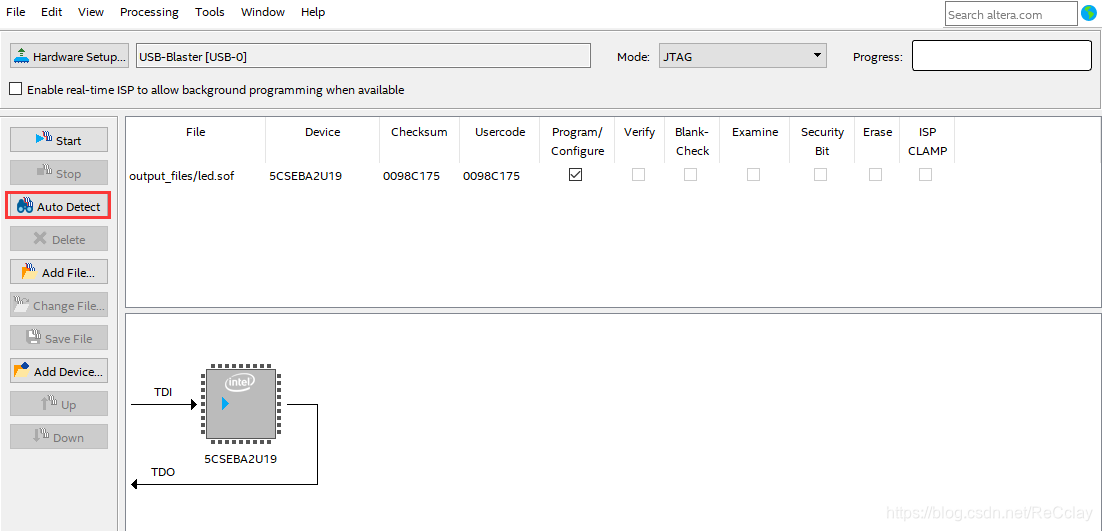The width and height of the screenshot is (1102, 531).
Task: Open the Edit menu
Action: (x=51, y=12)
